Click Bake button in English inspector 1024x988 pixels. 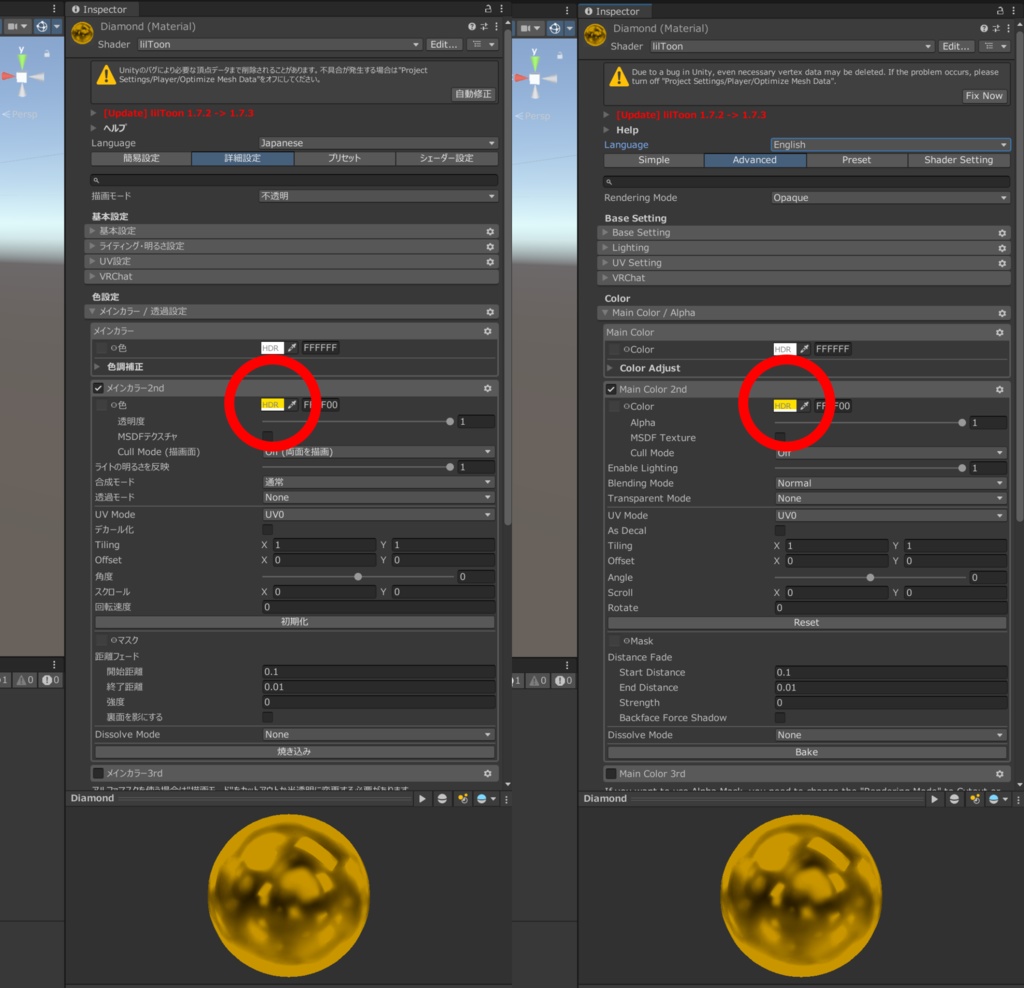pyautogui.click(x=807, y=752)
